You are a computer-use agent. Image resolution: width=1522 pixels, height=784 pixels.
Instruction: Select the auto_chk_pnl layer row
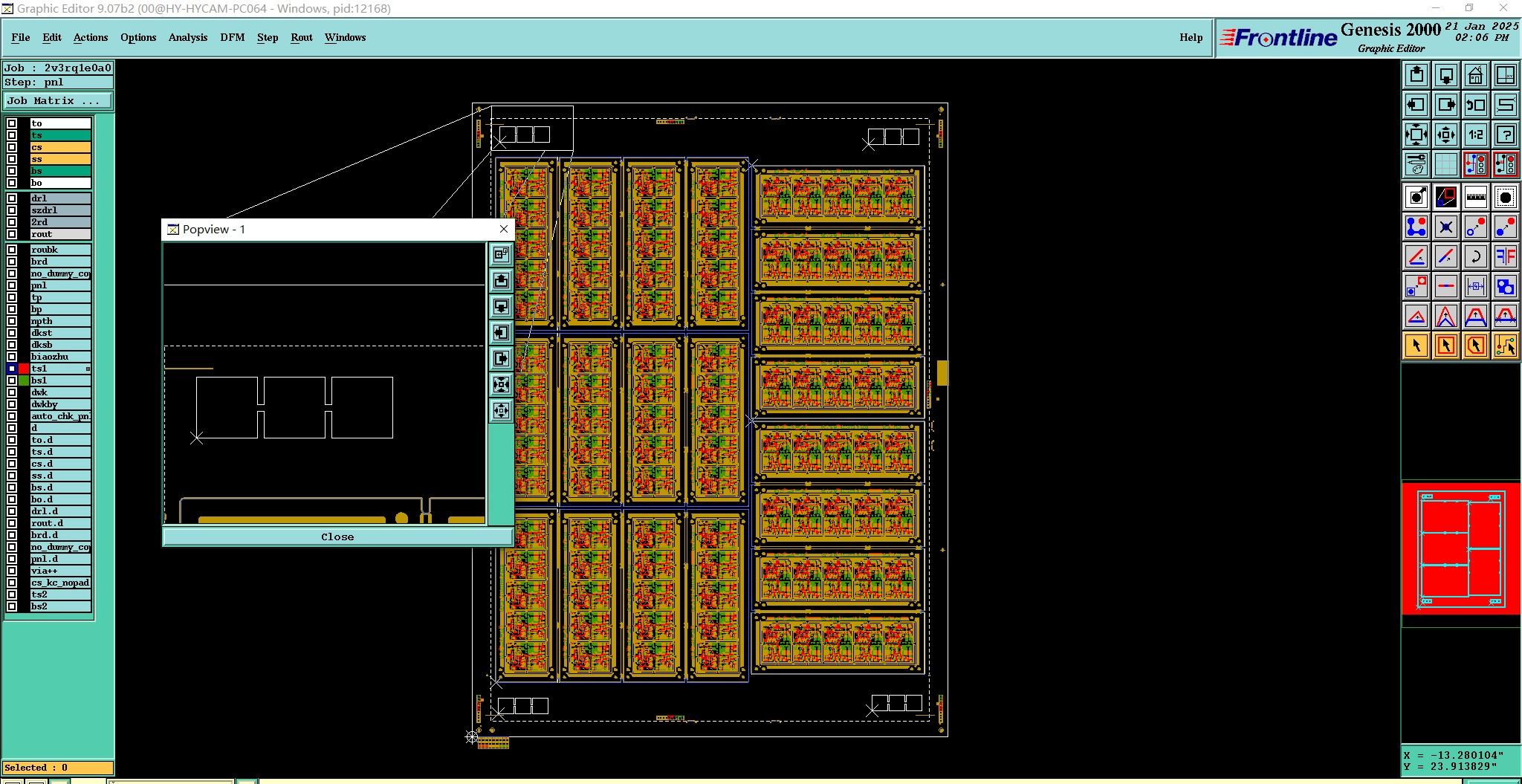(x=60, y=416)
